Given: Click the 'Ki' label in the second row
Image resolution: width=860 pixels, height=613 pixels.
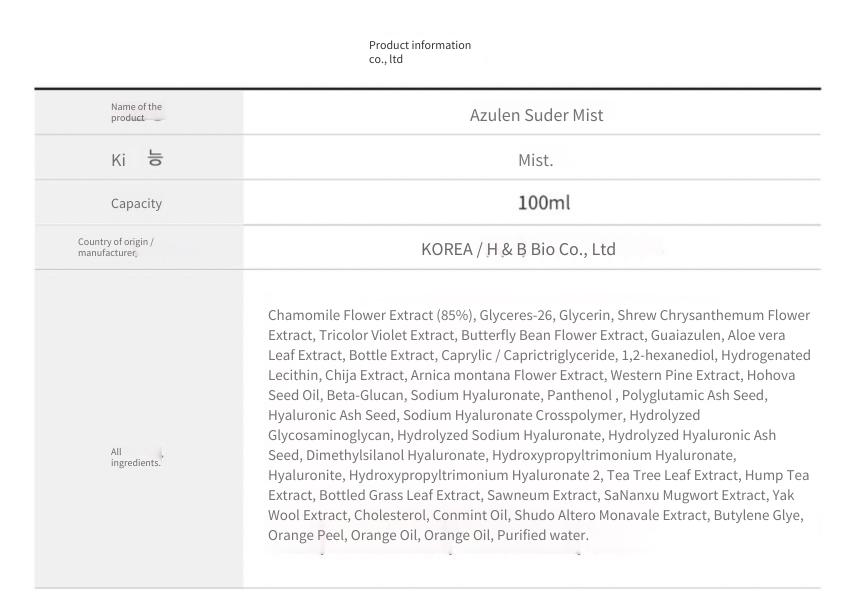Looking at the screenshot, I should 118,160.
